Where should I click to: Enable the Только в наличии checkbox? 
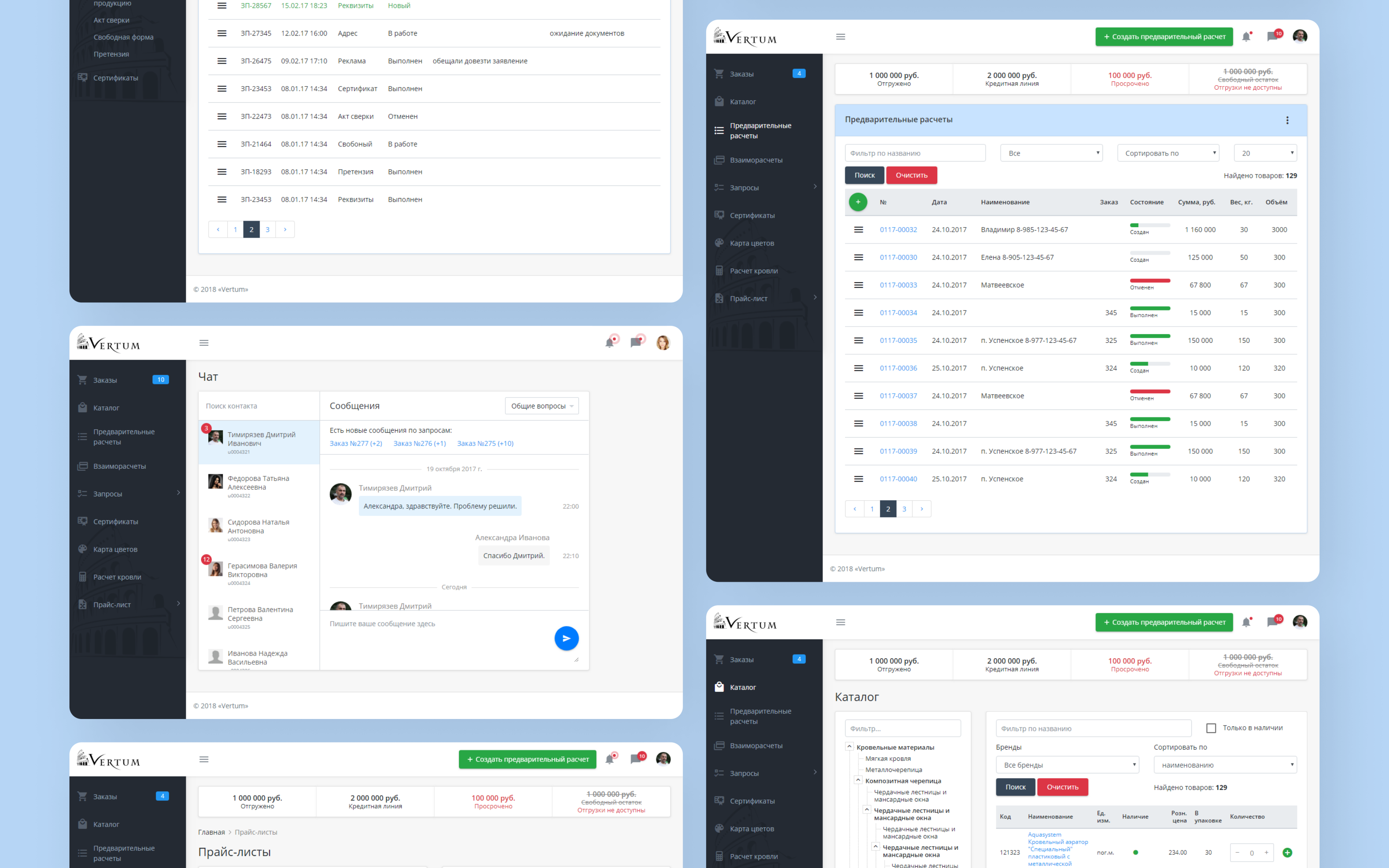tap(1211, 728)
